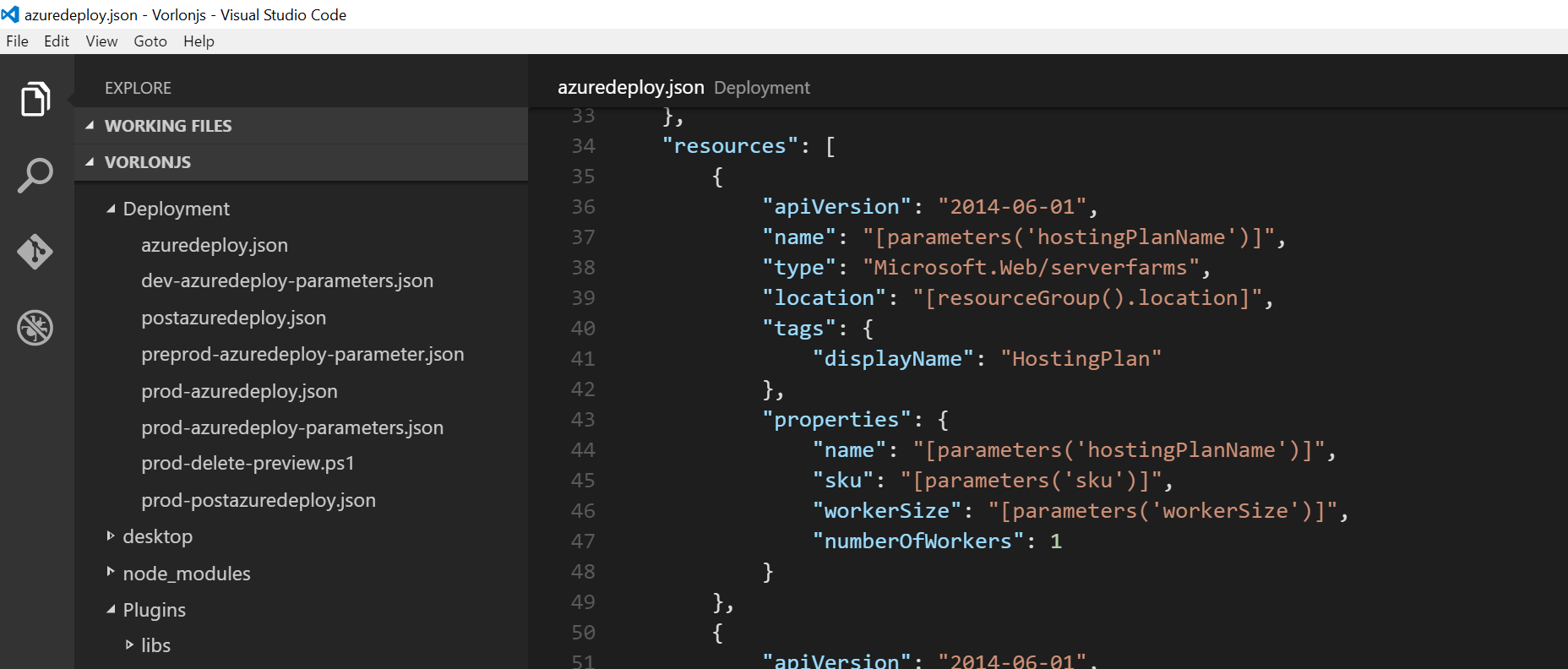The image size is (1568, 669).
Task: Click the "2014-06-01" value on line 36
Action: coord(1012,207)
